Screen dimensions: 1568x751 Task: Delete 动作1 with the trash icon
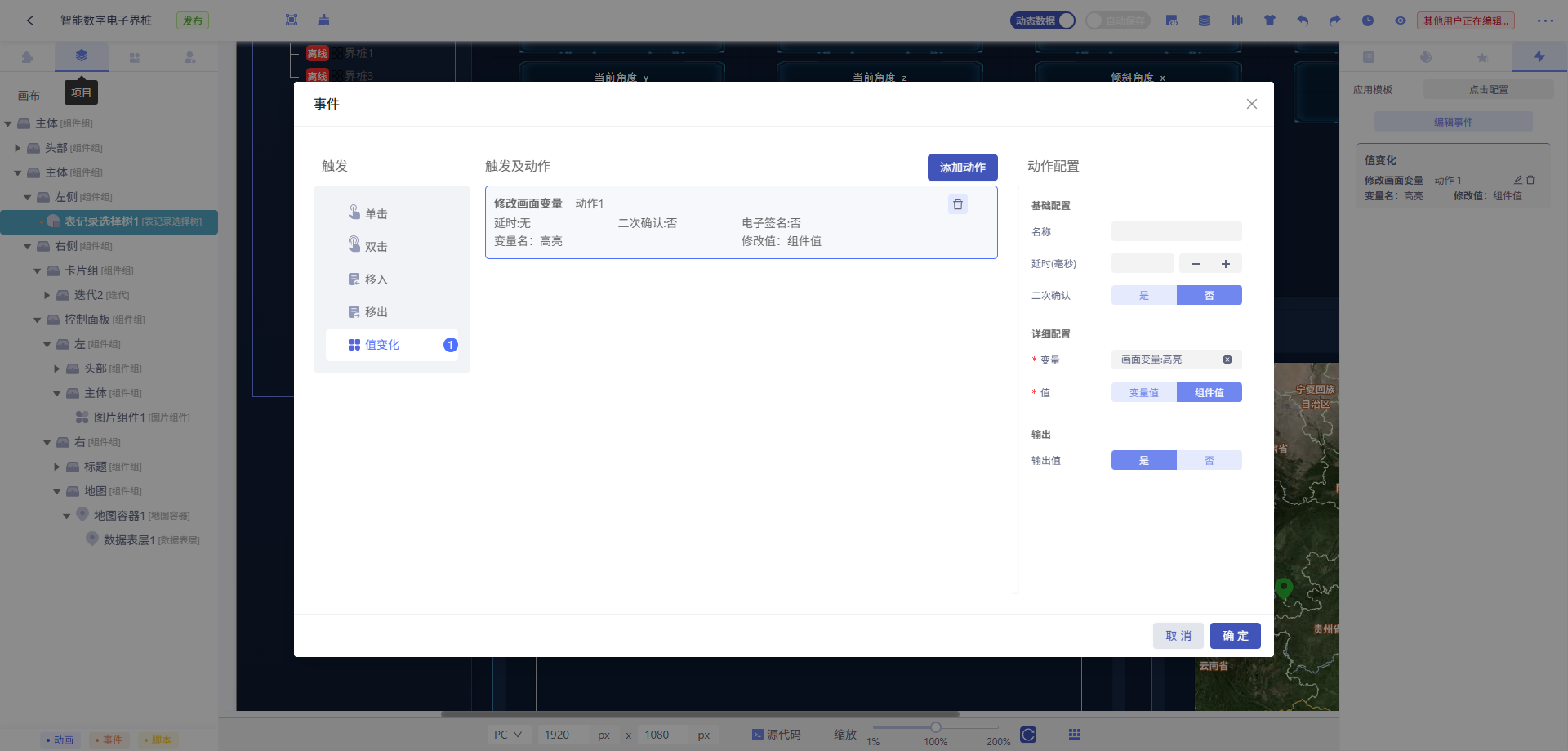(x=958, y=204)
